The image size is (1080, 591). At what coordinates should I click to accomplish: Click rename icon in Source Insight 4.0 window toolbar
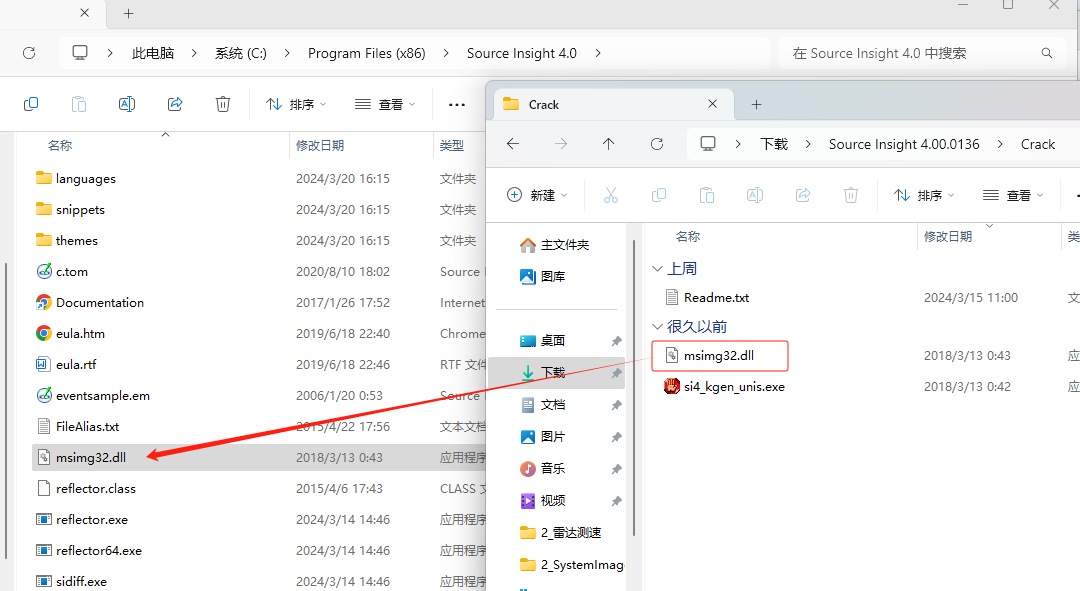pyautogui.click(x=127, y=104)
